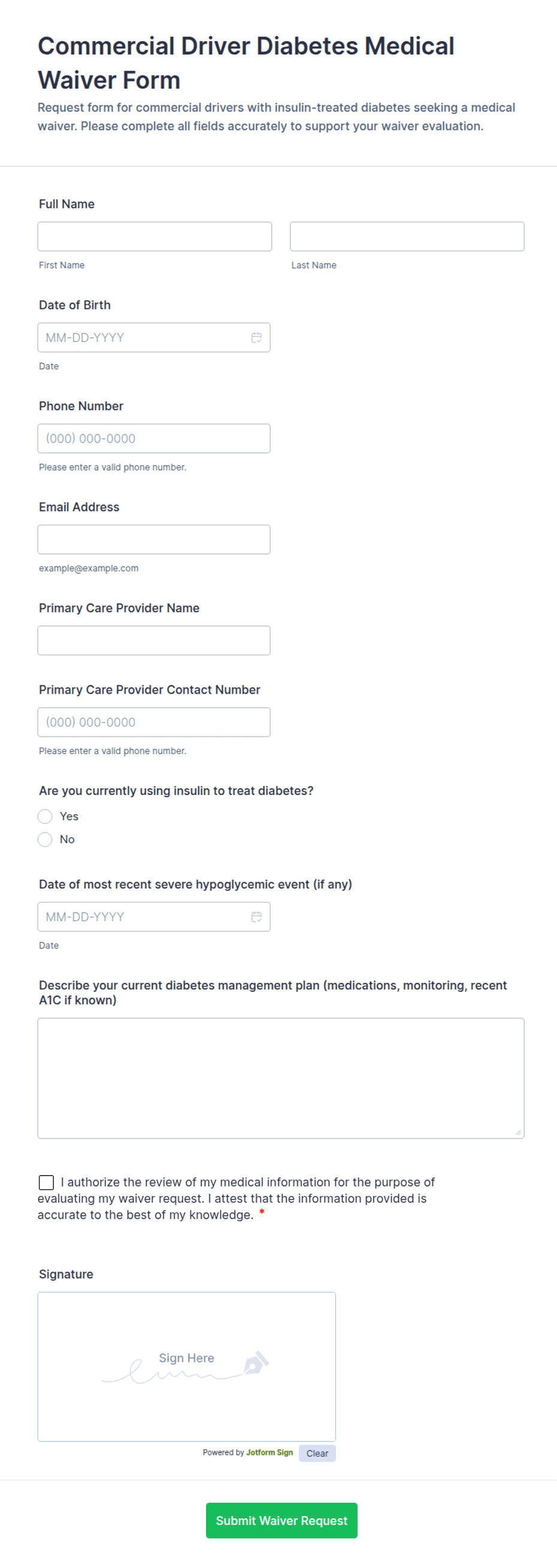Click the Primary Care Provider Contact Number field

tap(154, 722)
